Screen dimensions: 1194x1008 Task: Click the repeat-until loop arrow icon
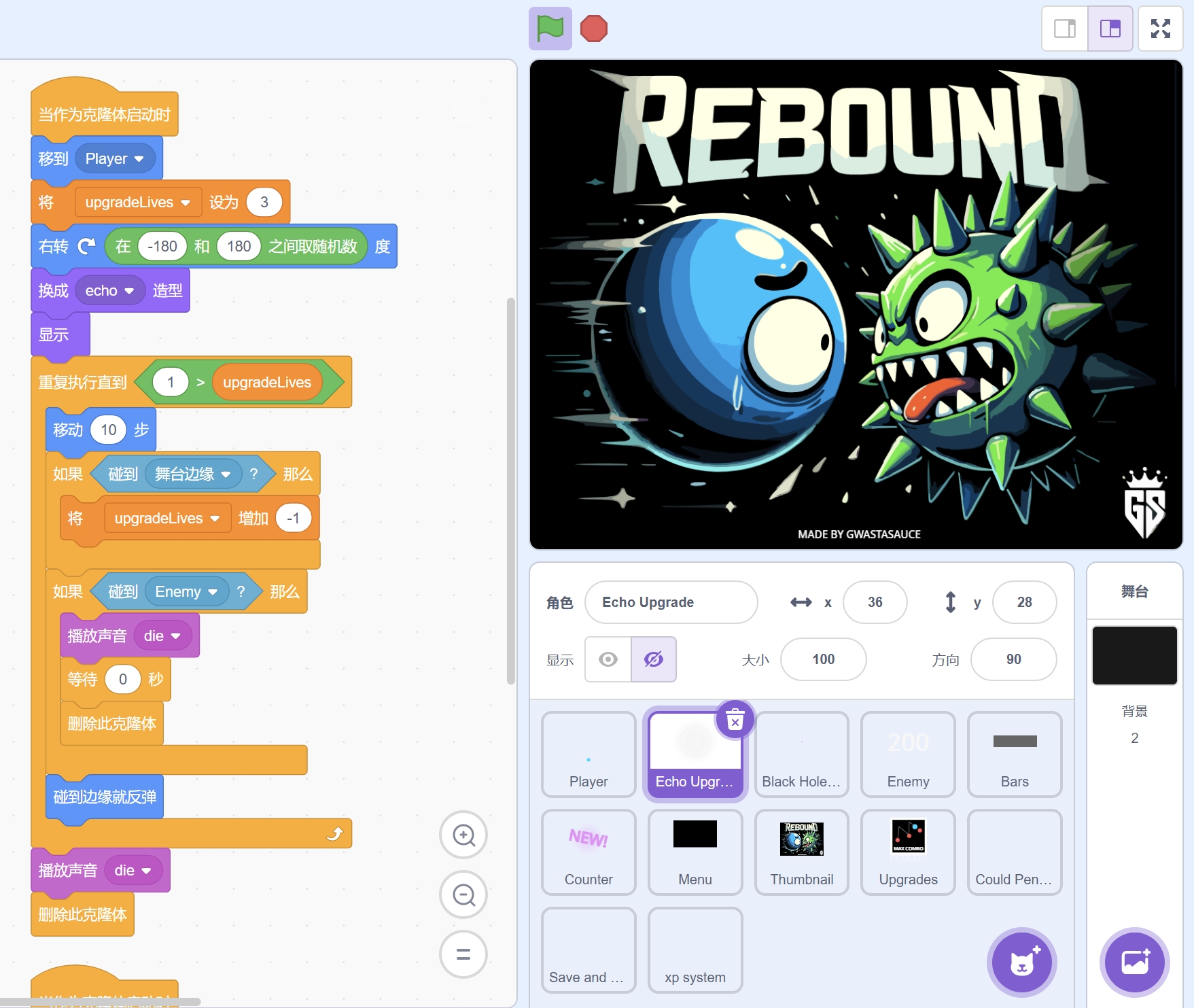coord(335,833)
